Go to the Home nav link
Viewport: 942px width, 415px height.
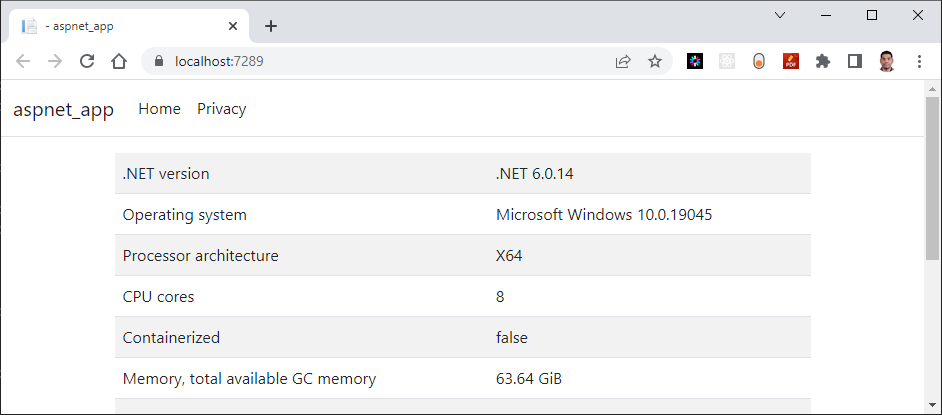(x=159, y=109)
